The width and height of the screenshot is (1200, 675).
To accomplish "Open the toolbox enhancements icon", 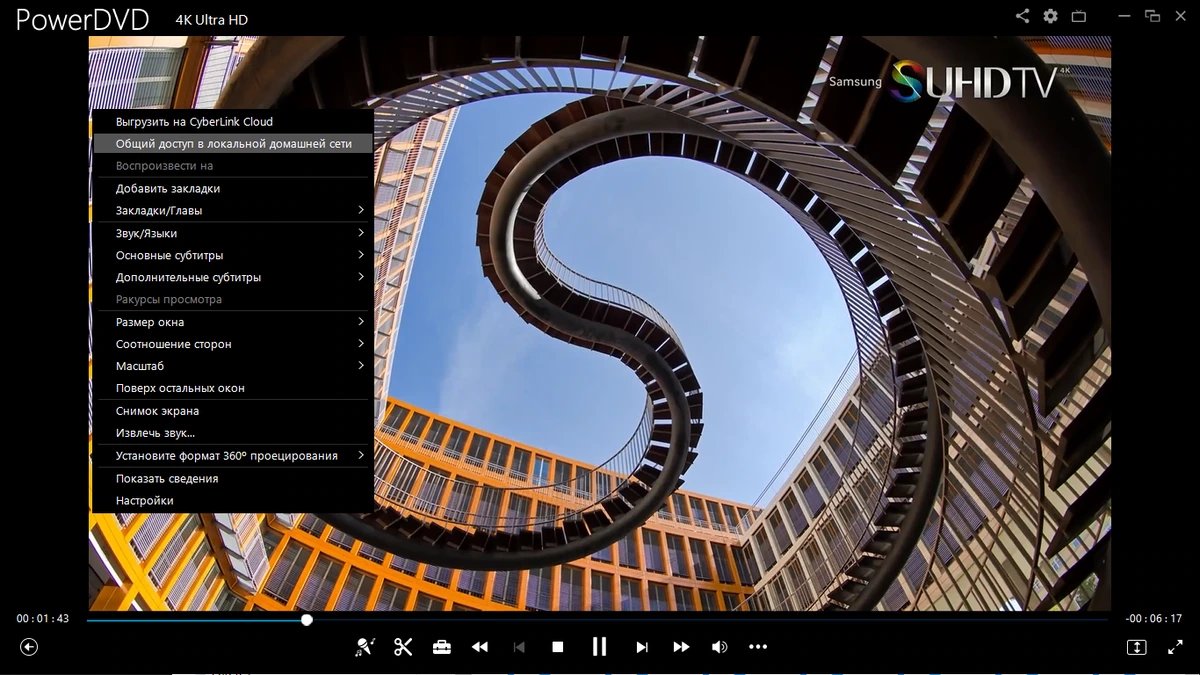I will point(441,647).
